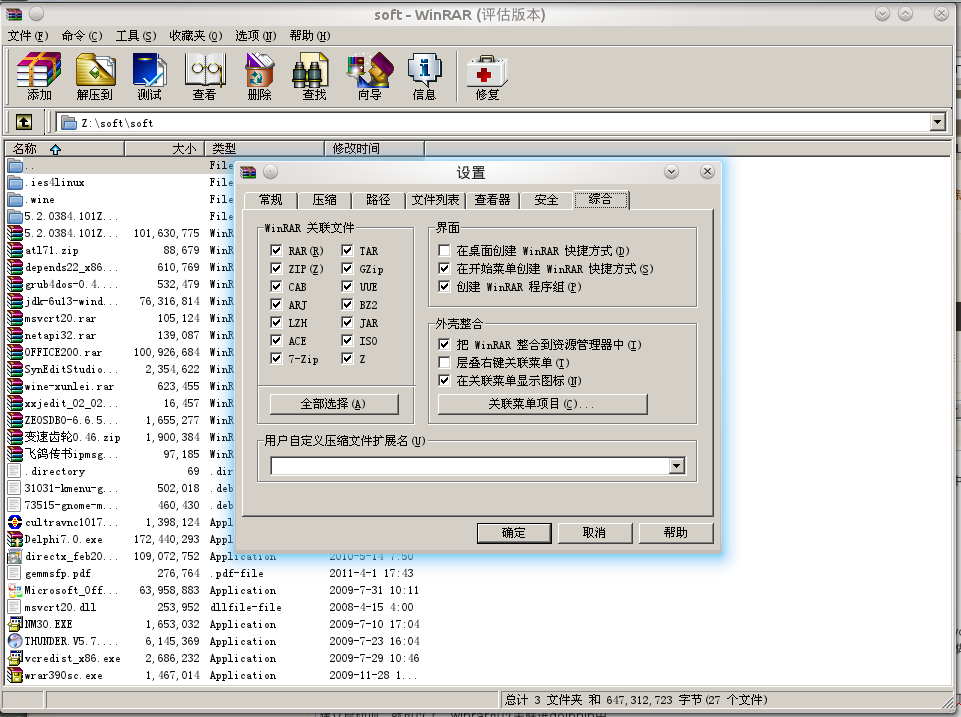The image size is (961, 717).
Task: Select the vcredist_x86.exe file icon
Action: tap(15, 658)
